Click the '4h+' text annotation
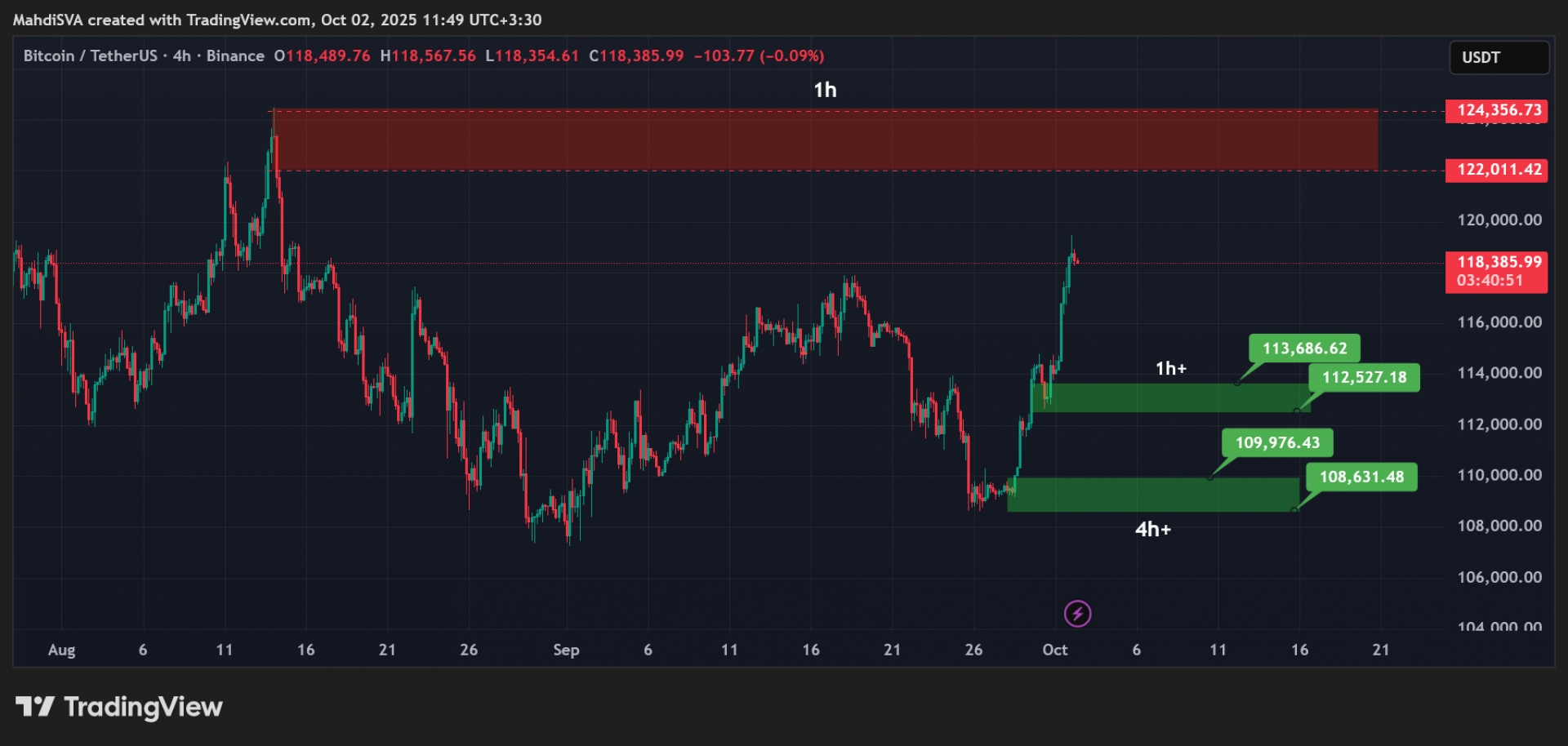1568x746 pixels. point(1152,530)
